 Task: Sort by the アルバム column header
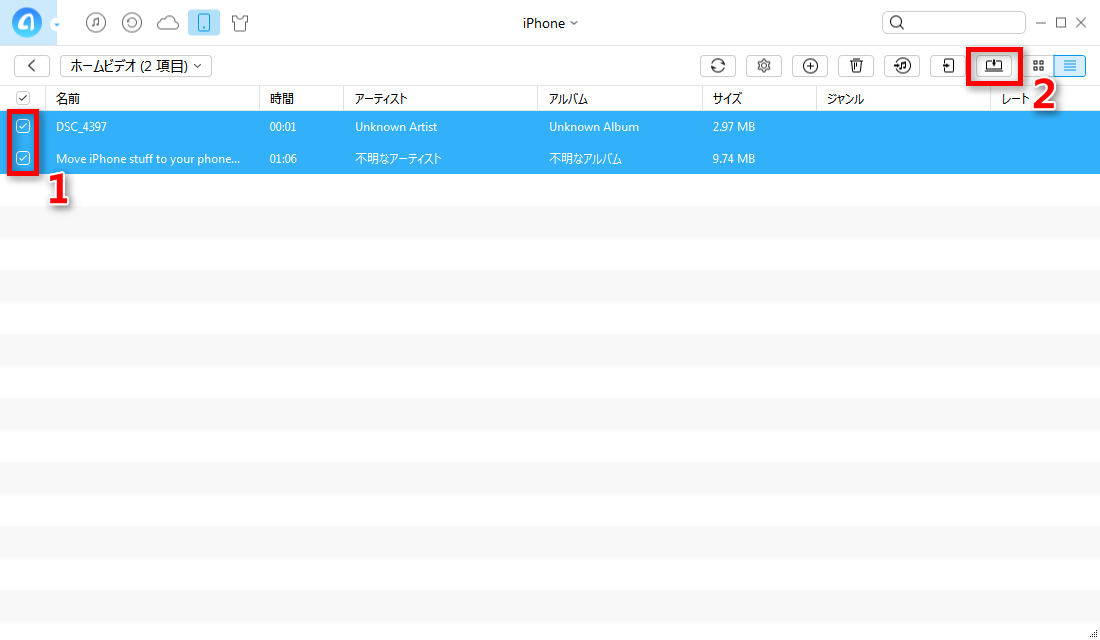pos(620,99)
